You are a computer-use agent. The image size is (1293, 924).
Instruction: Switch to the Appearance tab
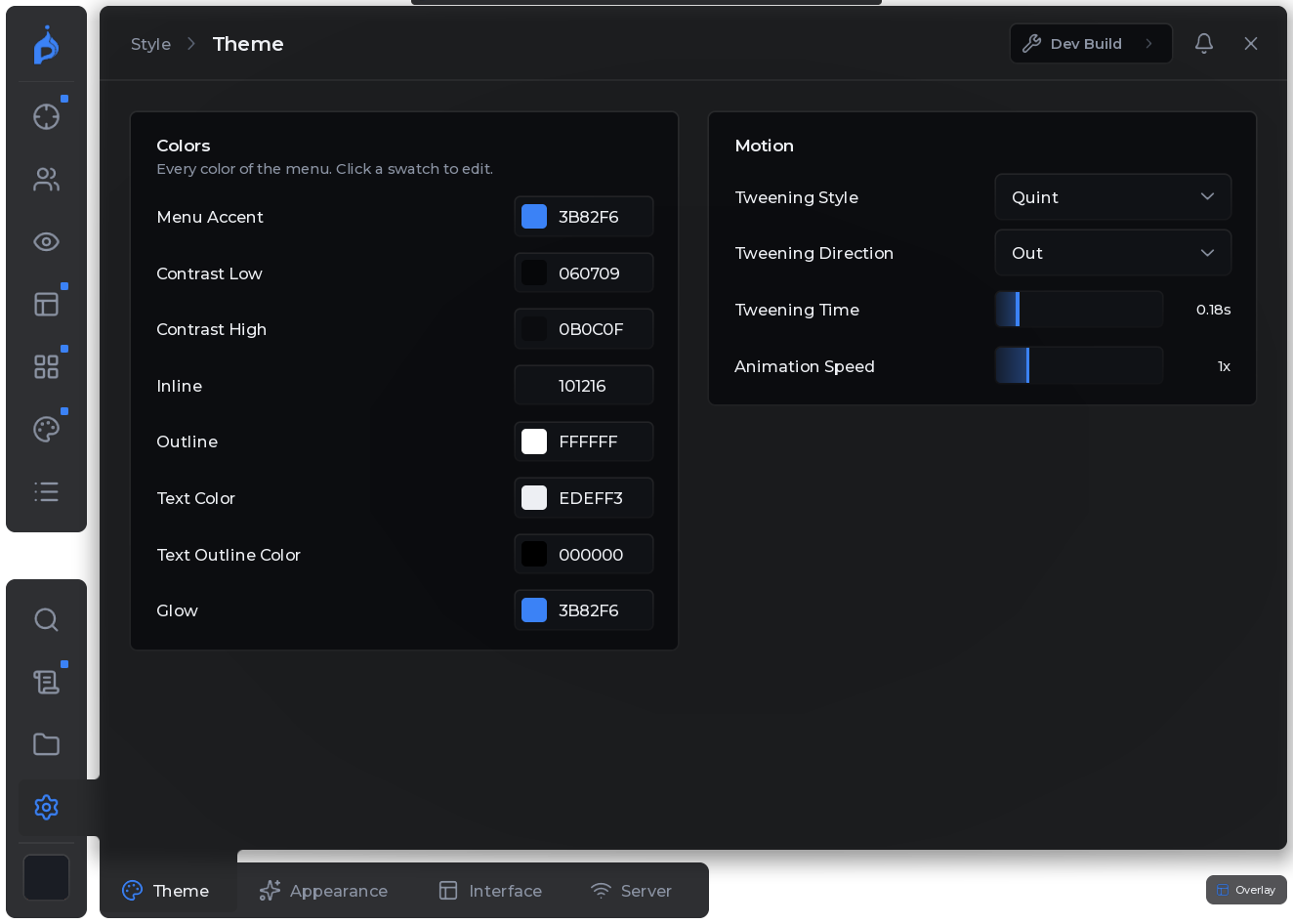pos(323,891)
